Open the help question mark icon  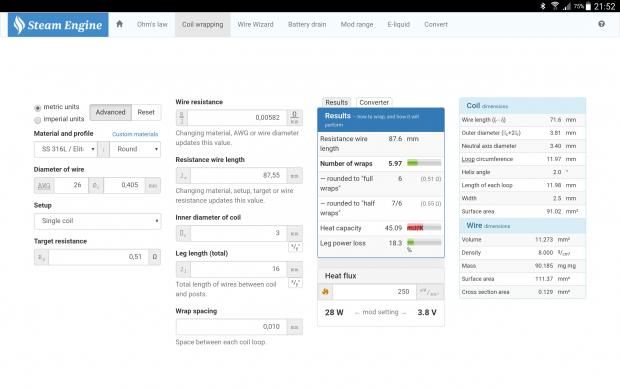point(601,24)
